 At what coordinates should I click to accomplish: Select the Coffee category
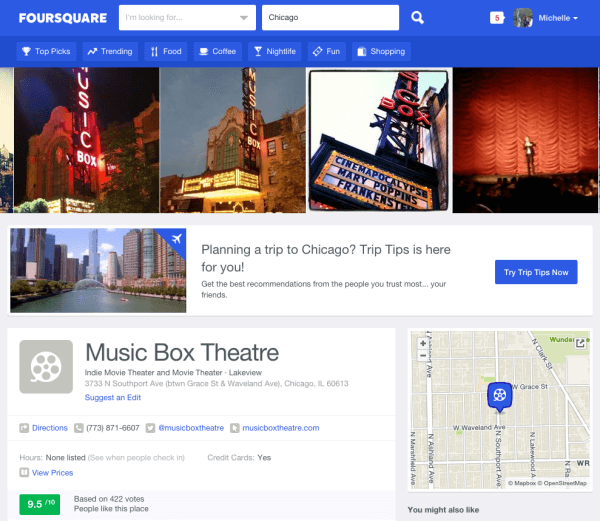[218, 51]
